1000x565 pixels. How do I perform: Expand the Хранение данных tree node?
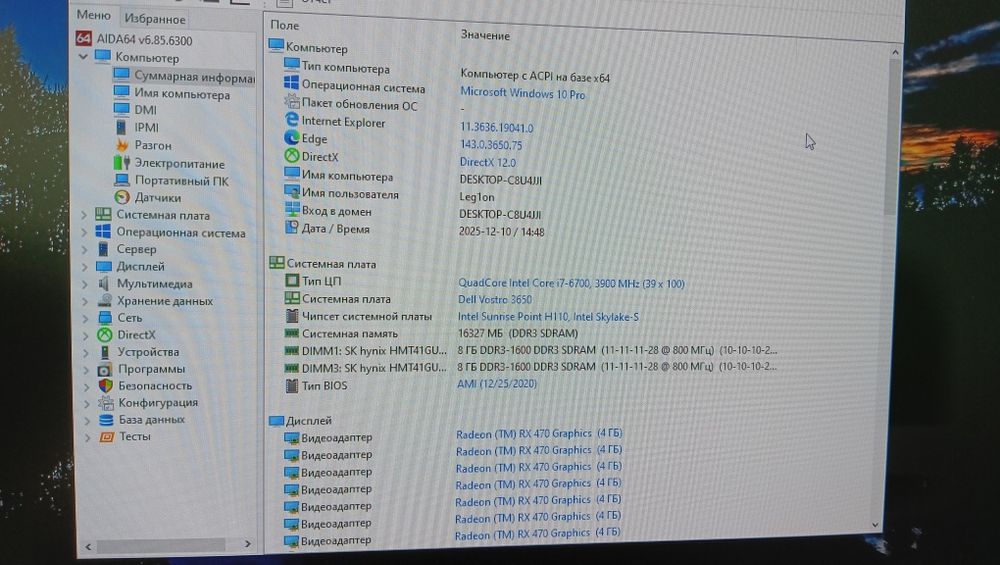(85, 301)
